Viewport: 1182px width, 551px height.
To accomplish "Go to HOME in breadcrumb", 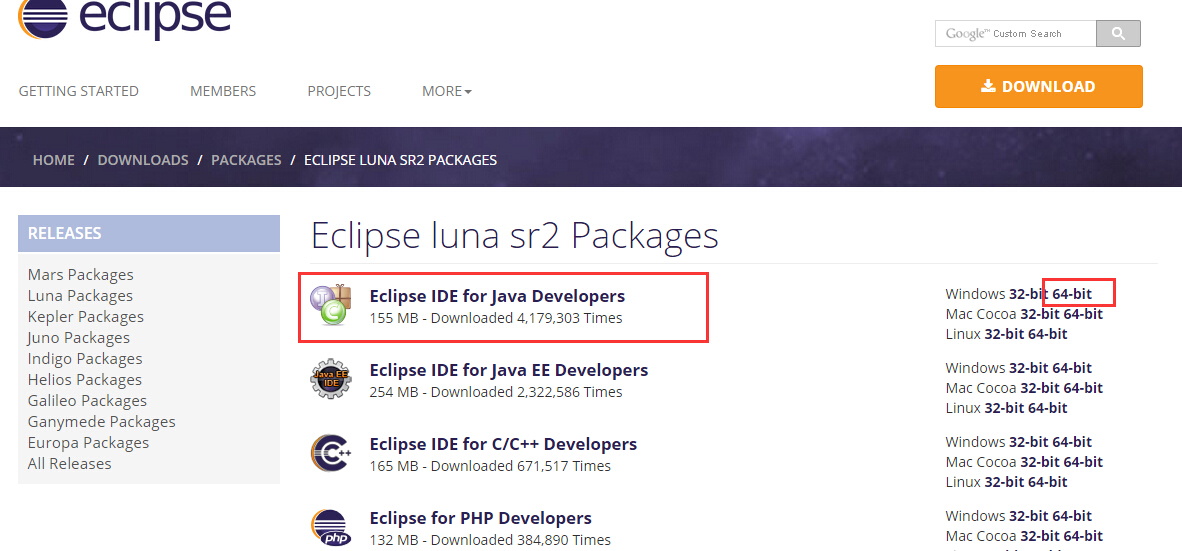I will [54, 160].
